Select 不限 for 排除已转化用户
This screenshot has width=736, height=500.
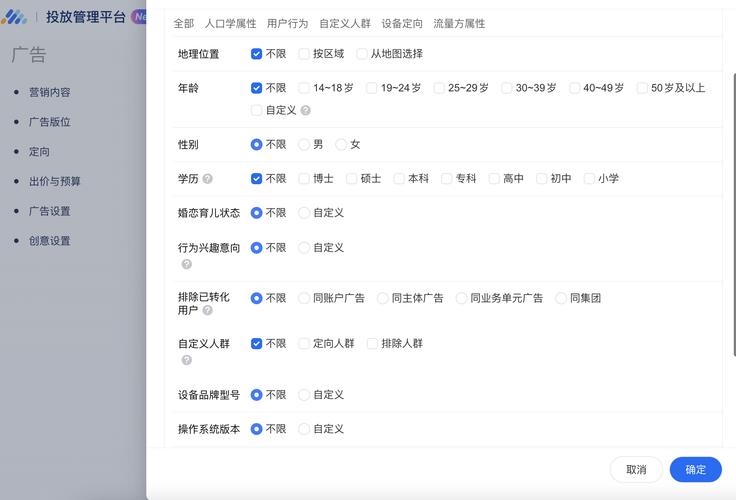[x=256, y=298]
